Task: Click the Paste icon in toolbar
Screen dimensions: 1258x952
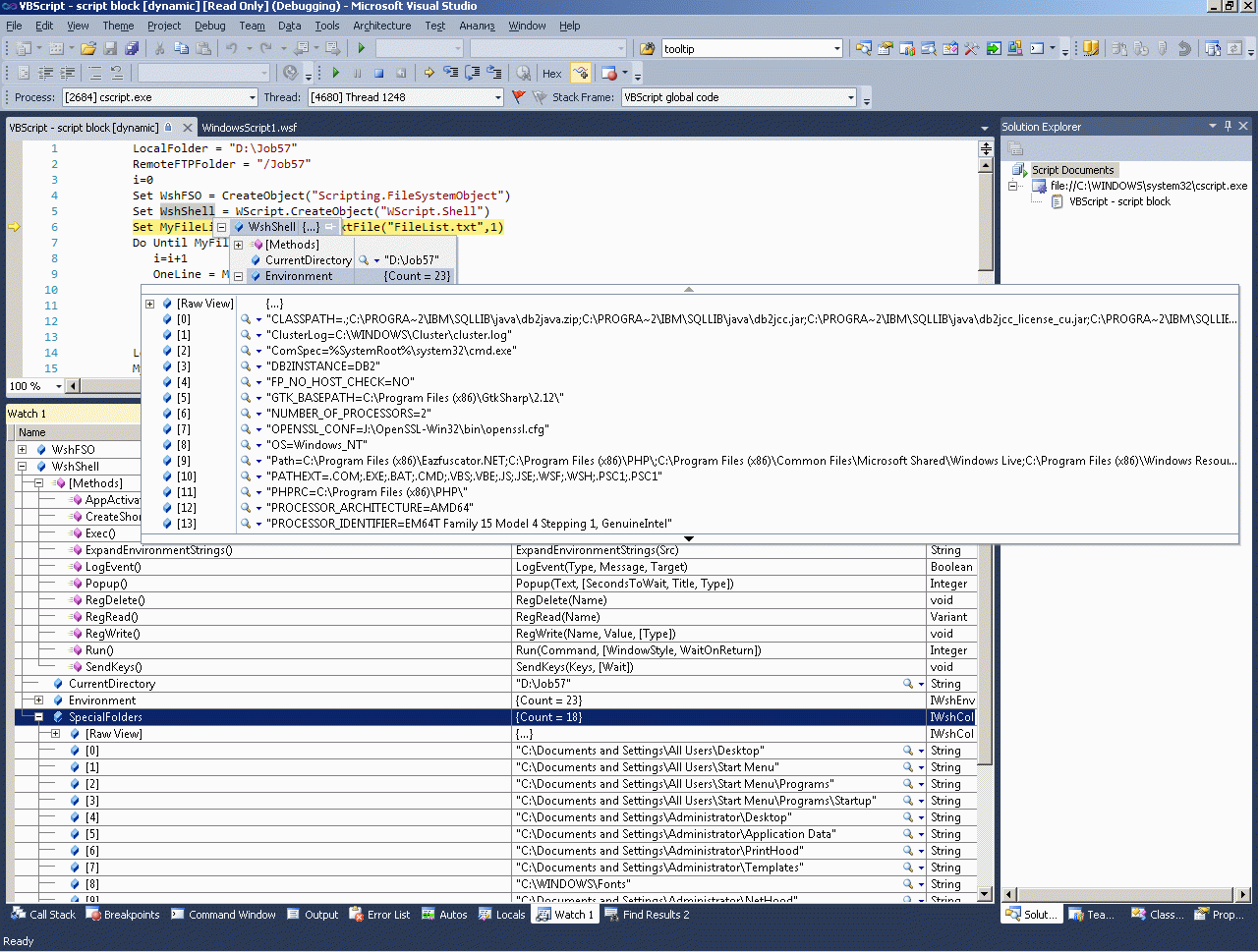Action: [x=203, y=48]
